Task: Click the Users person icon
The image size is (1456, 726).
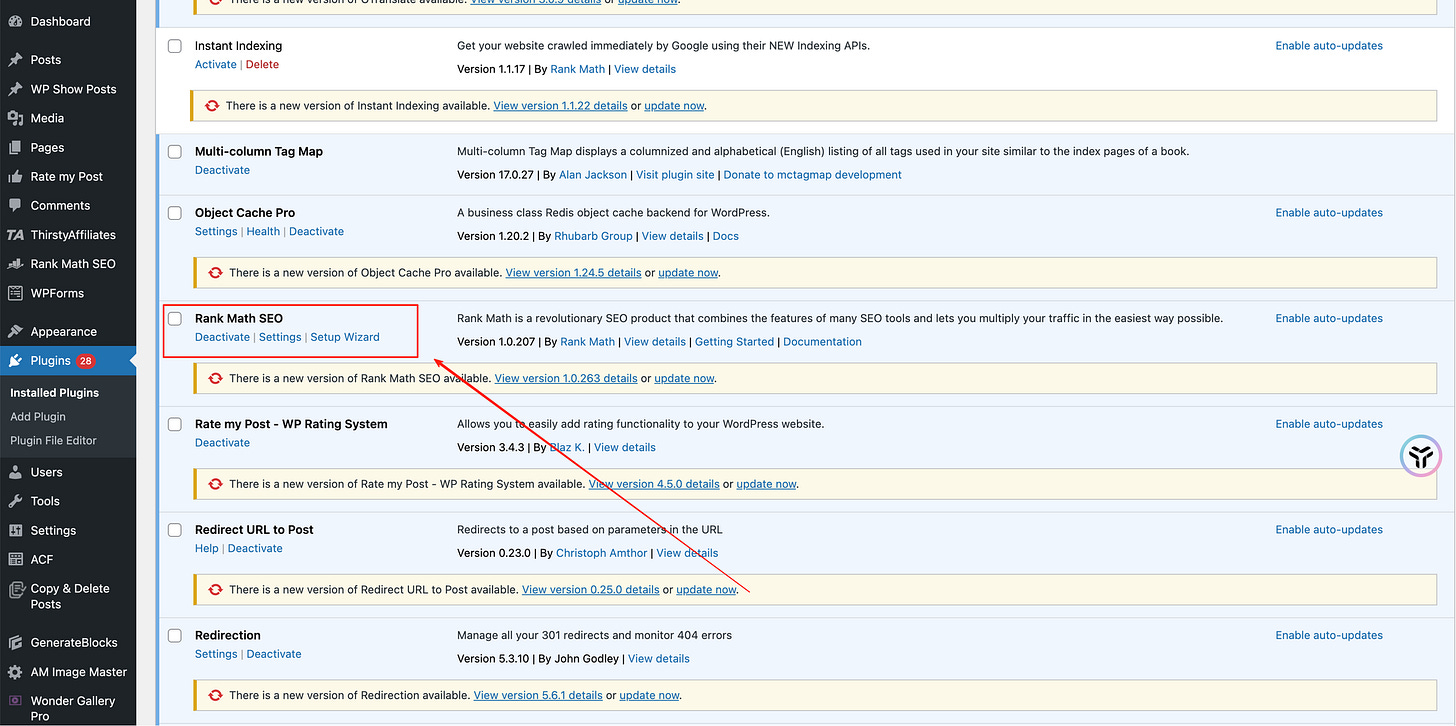Action: click(15, 472)
